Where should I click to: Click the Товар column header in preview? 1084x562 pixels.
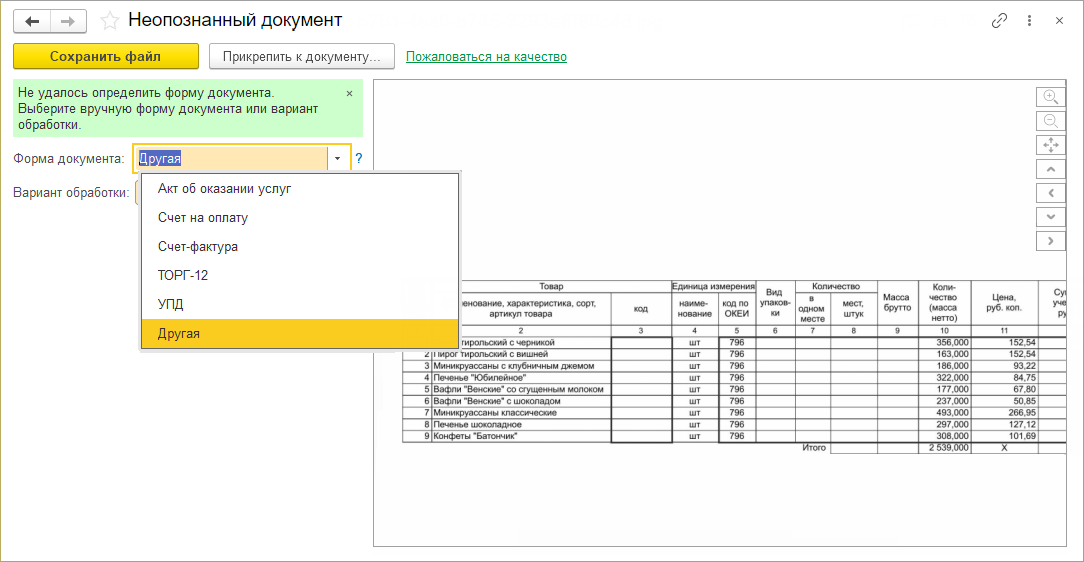tap(551, 286)
